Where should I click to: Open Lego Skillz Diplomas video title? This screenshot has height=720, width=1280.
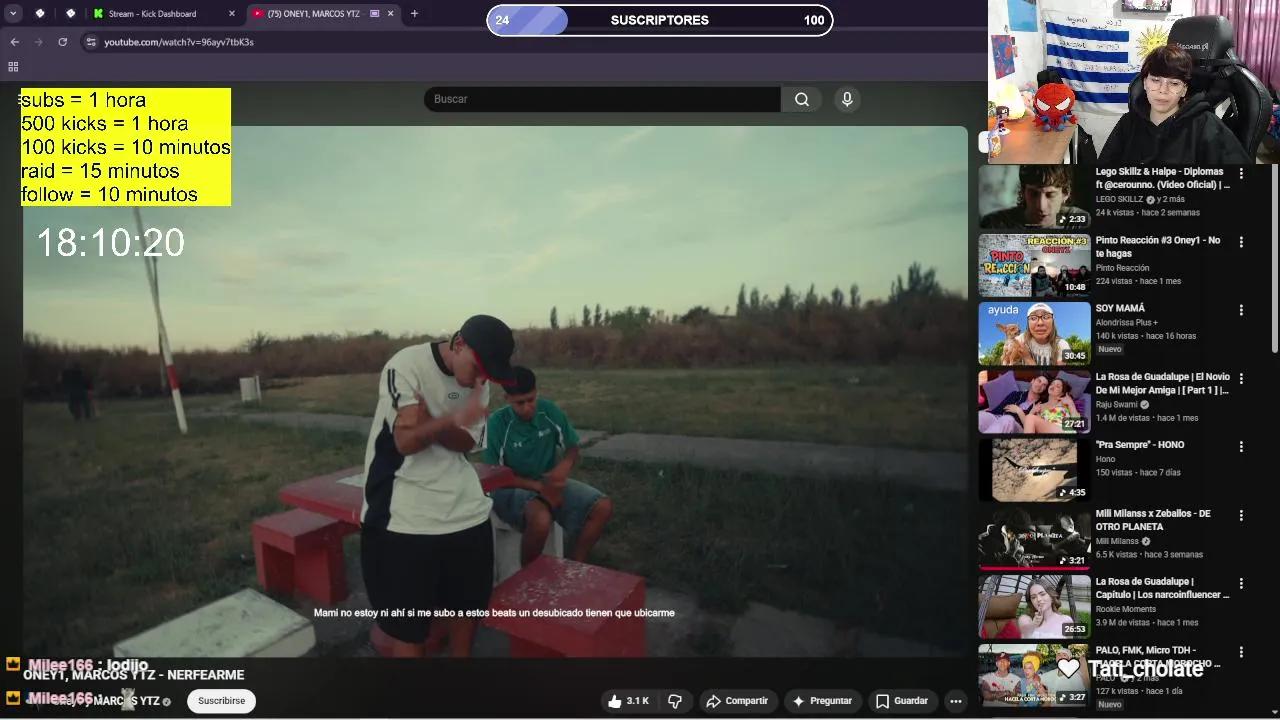point(1162,178)
